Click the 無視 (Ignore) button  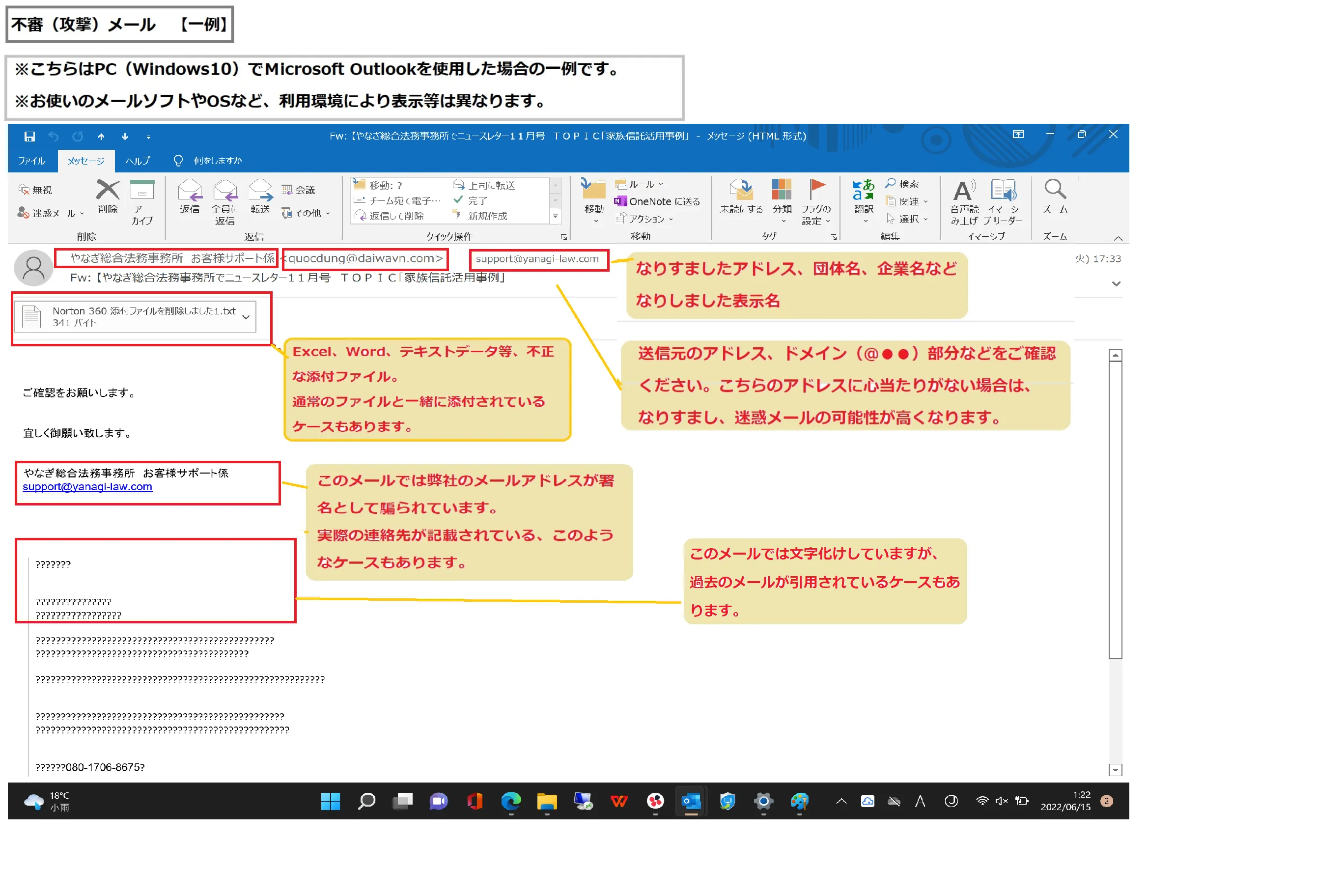point(35,190)
